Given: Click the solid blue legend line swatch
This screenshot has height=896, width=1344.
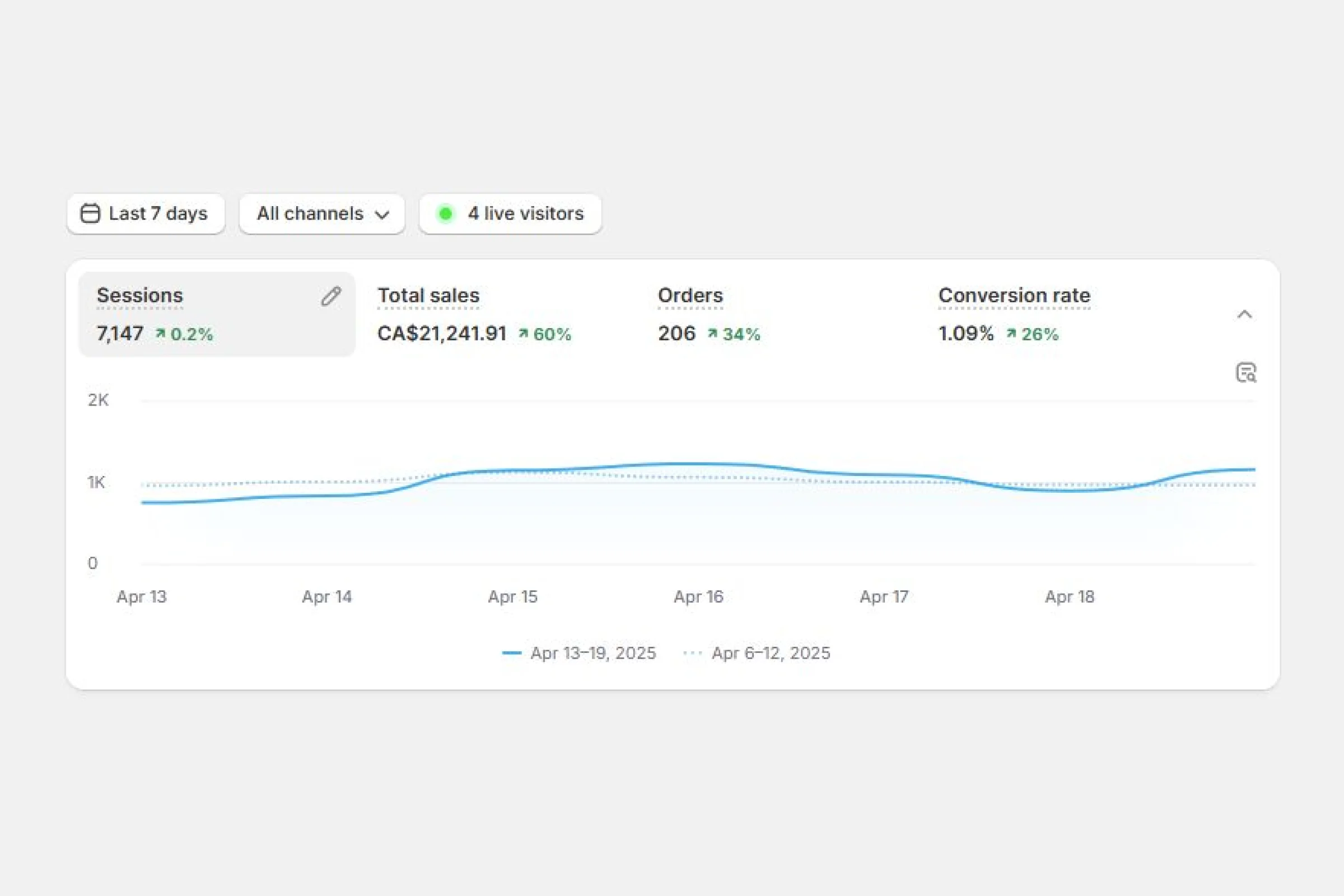Looking at the screenshot, I should click(x=511, y=653).
